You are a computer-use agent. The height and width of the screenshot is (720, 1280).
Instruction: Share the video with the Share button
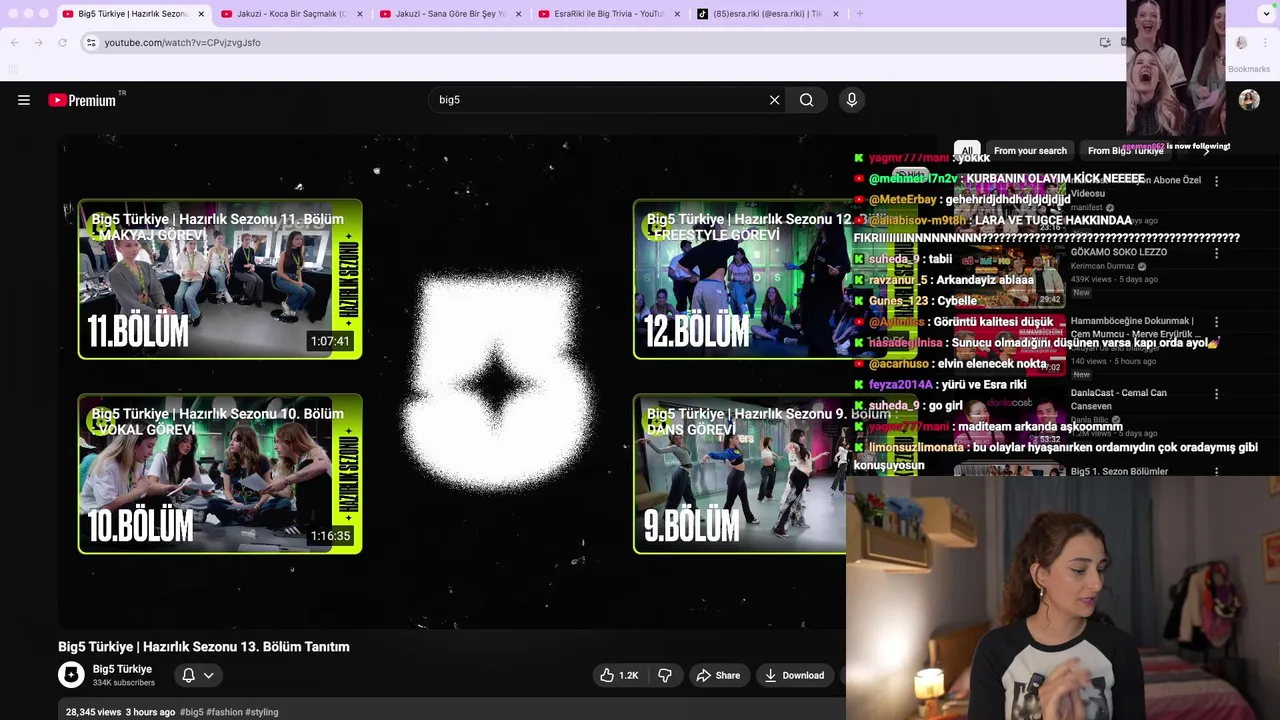pos(718,675)
